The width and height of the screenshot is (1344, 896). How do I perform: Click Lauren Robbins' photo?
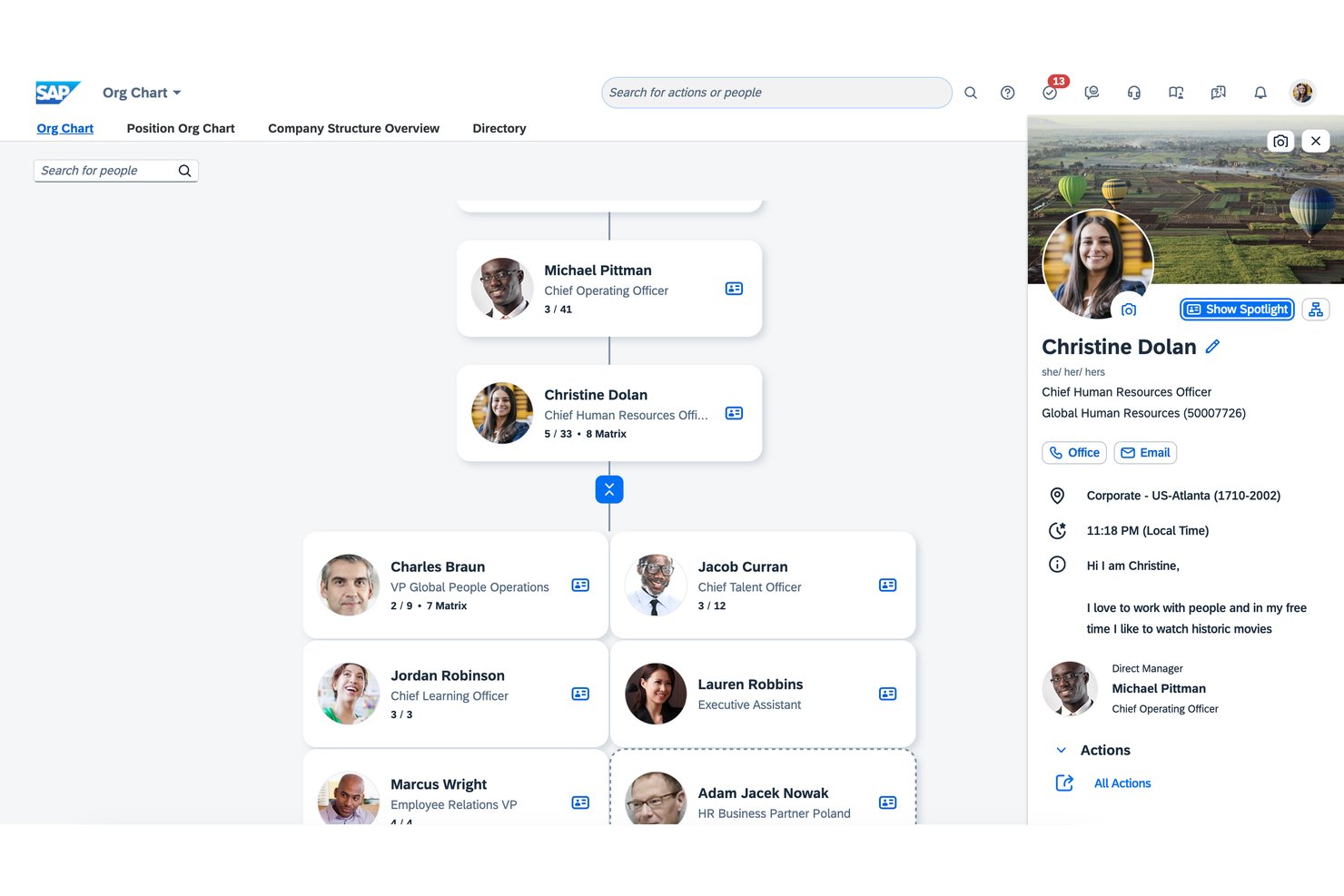(x=656, y=694)
